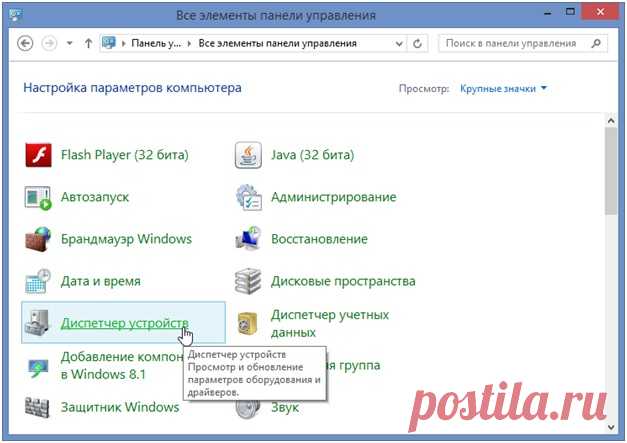Viewport: 627px width, 443px height.
Task: Open the Брандмауэр Windows brick wall icon
Action: 38,239
